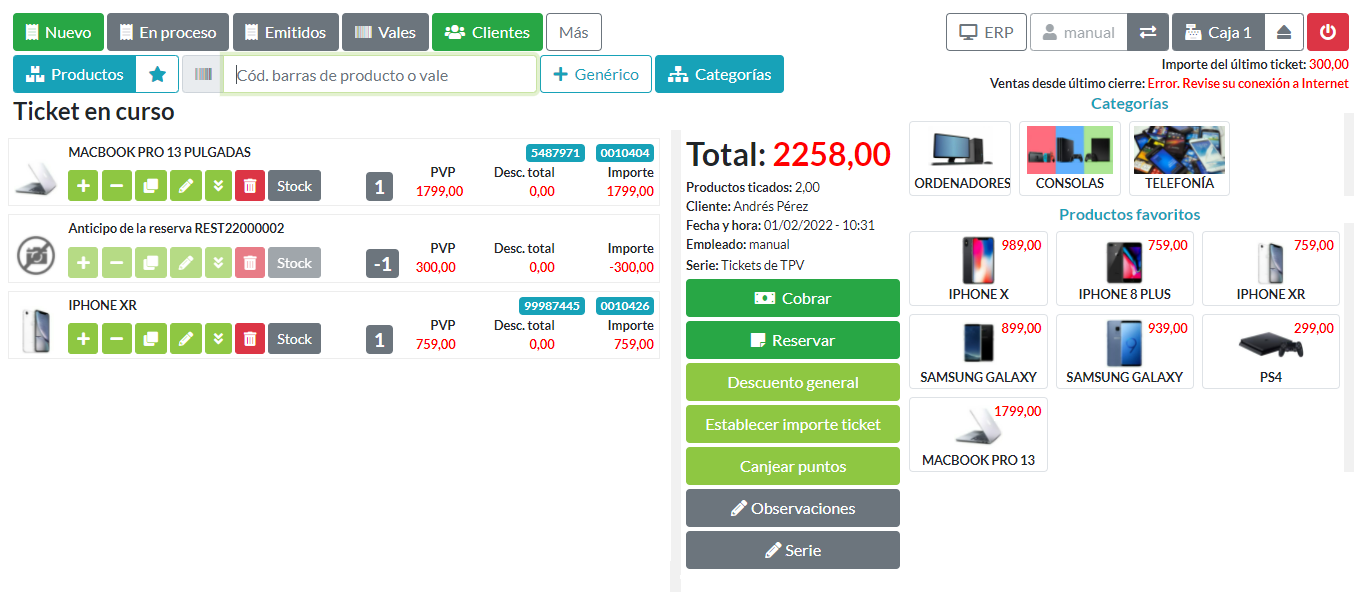Image resolution: width=1358 pixels, height=592 pixels.
Task: Click the barcode product code input field
Action: 380,75
